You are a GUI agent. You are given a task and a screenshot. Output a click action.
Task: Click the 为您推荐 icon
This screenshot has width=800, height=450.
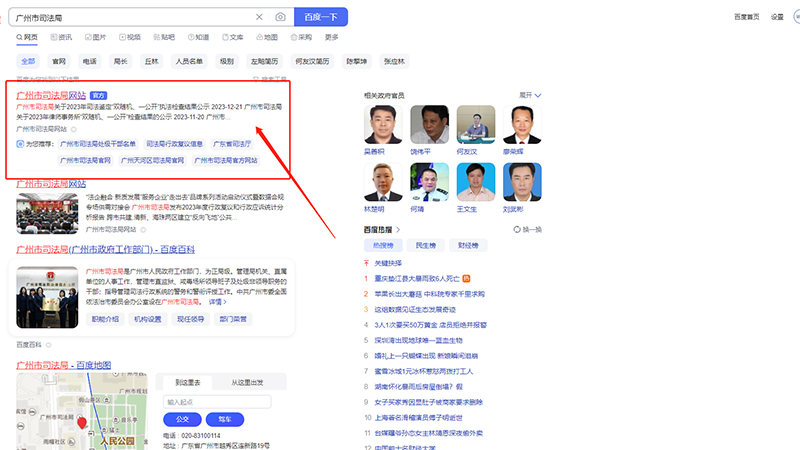click(x=20, y=144)
